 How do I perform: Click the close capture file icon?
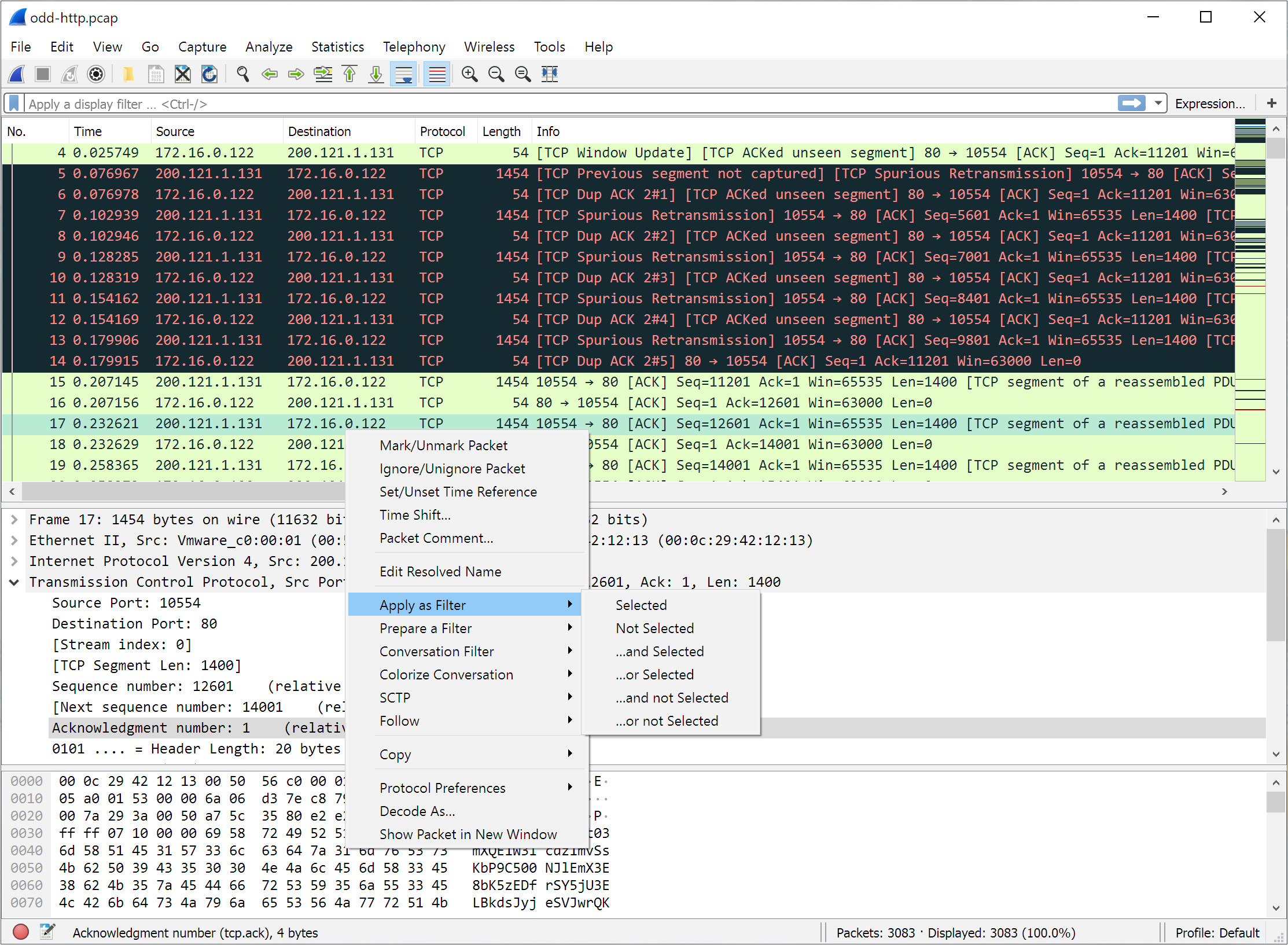[183, 74]
